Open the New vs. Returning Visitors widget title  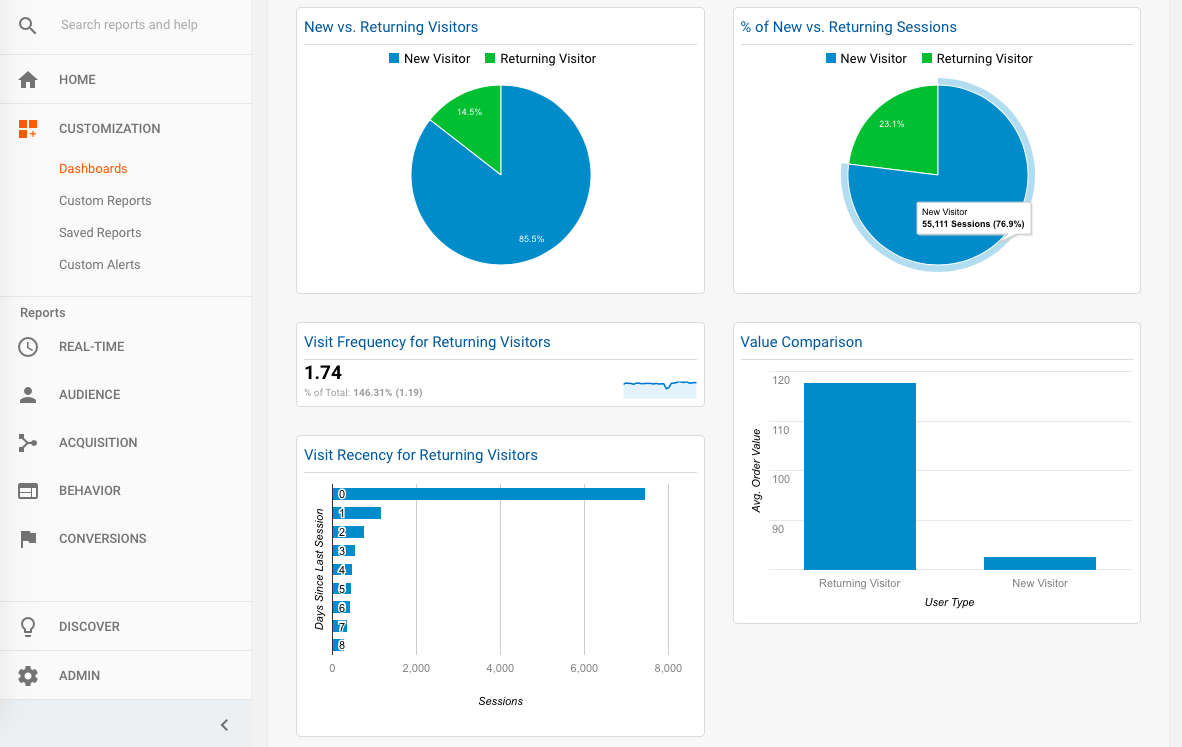pyautogui.click(x=390, y=27)
